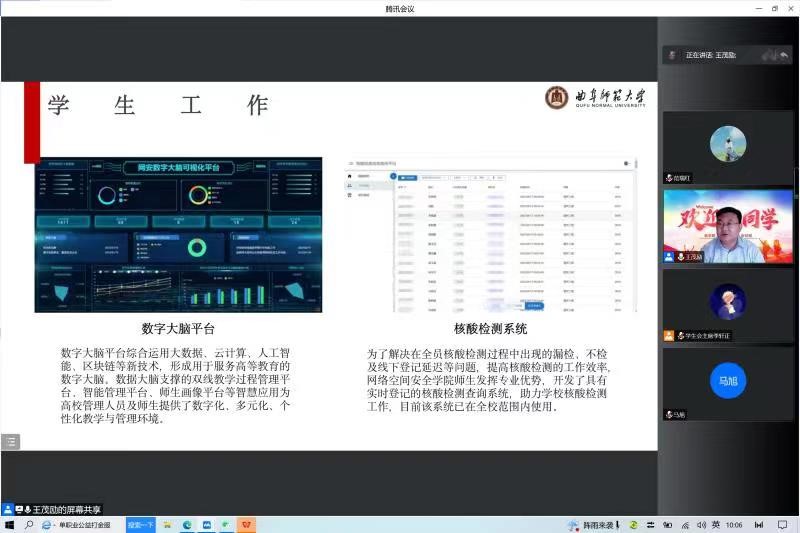
Task: Open the WPS app in the taskbar
Action: [x=245, y=525]
